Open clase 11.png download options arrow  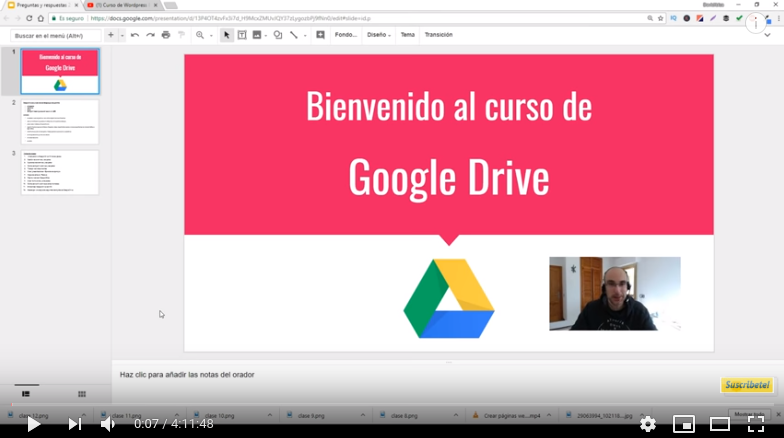(x=176, y=416)
